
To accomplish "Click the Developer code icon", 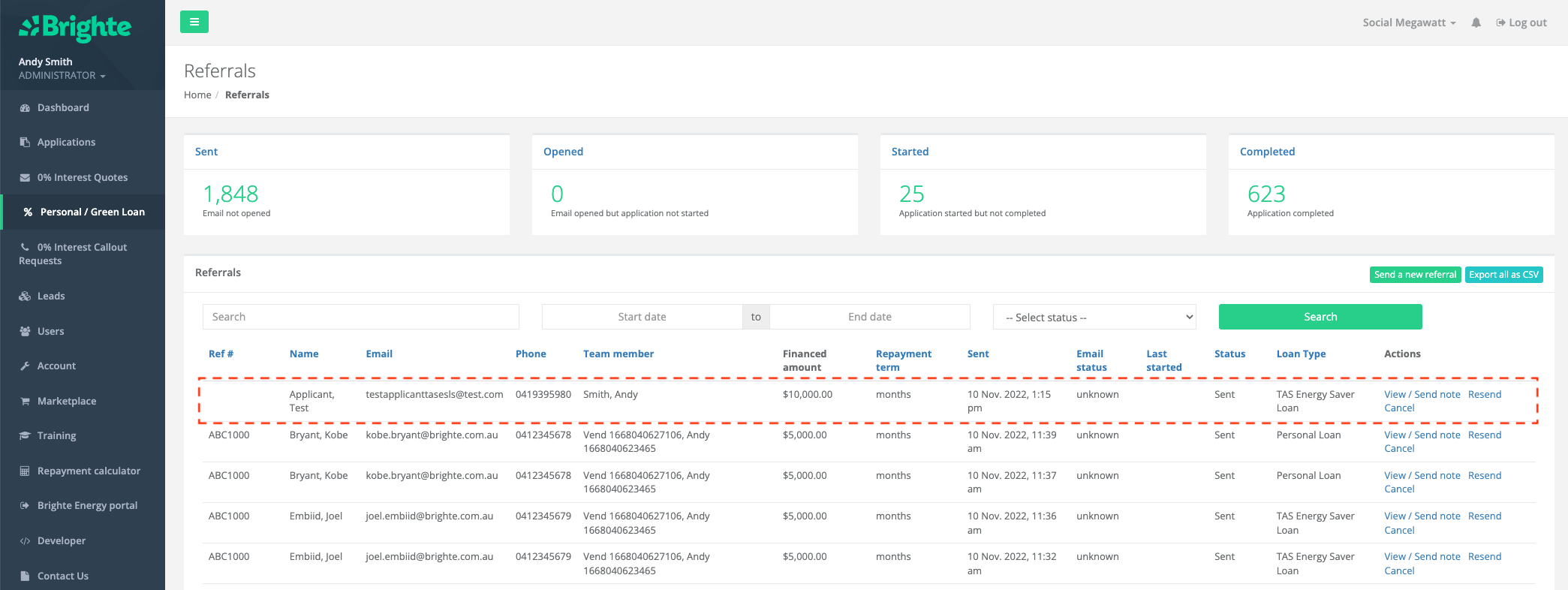I will (25, 541).
